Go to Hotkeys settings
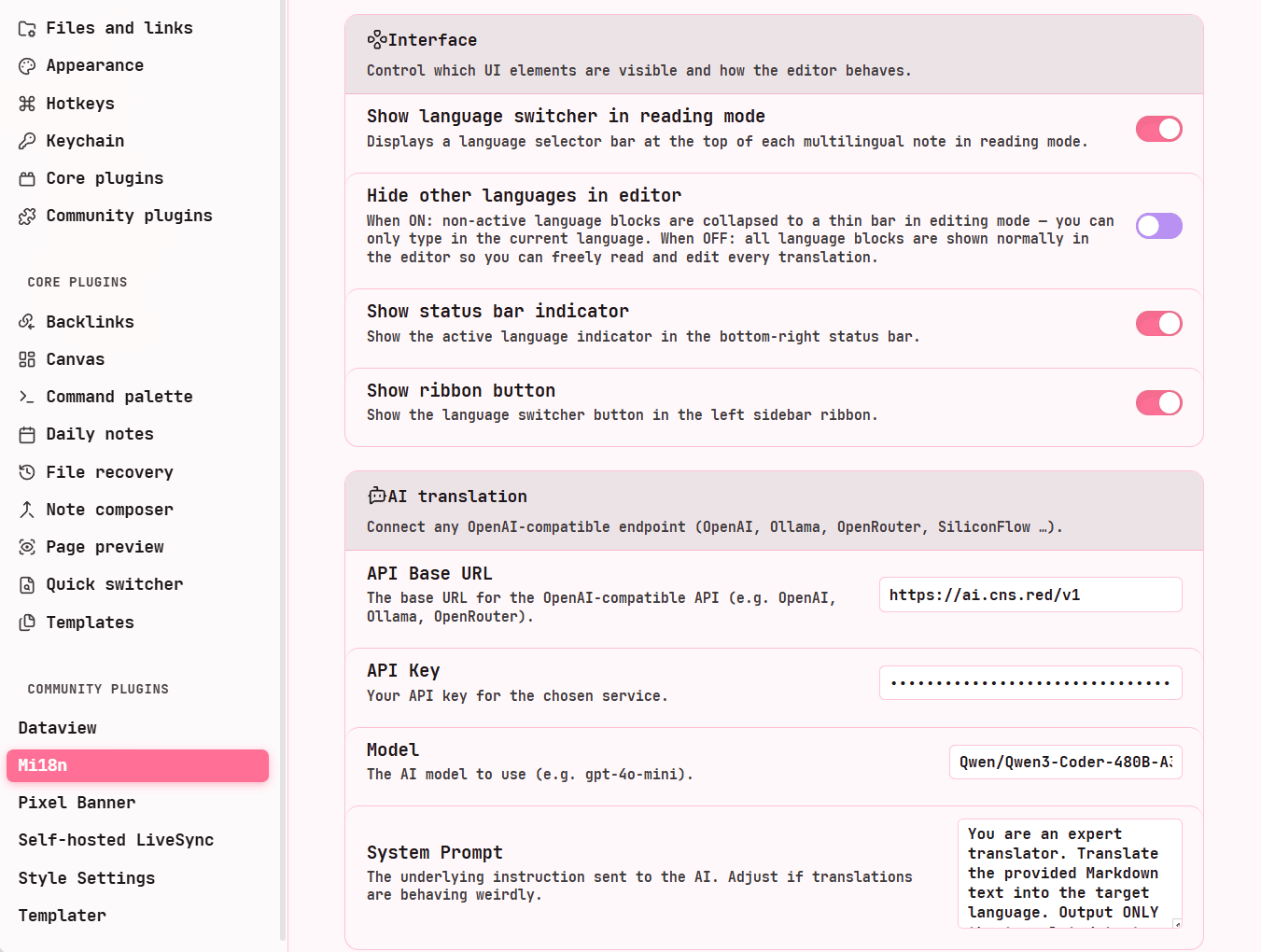The image size is (1261, 952). tap(137, 104)
